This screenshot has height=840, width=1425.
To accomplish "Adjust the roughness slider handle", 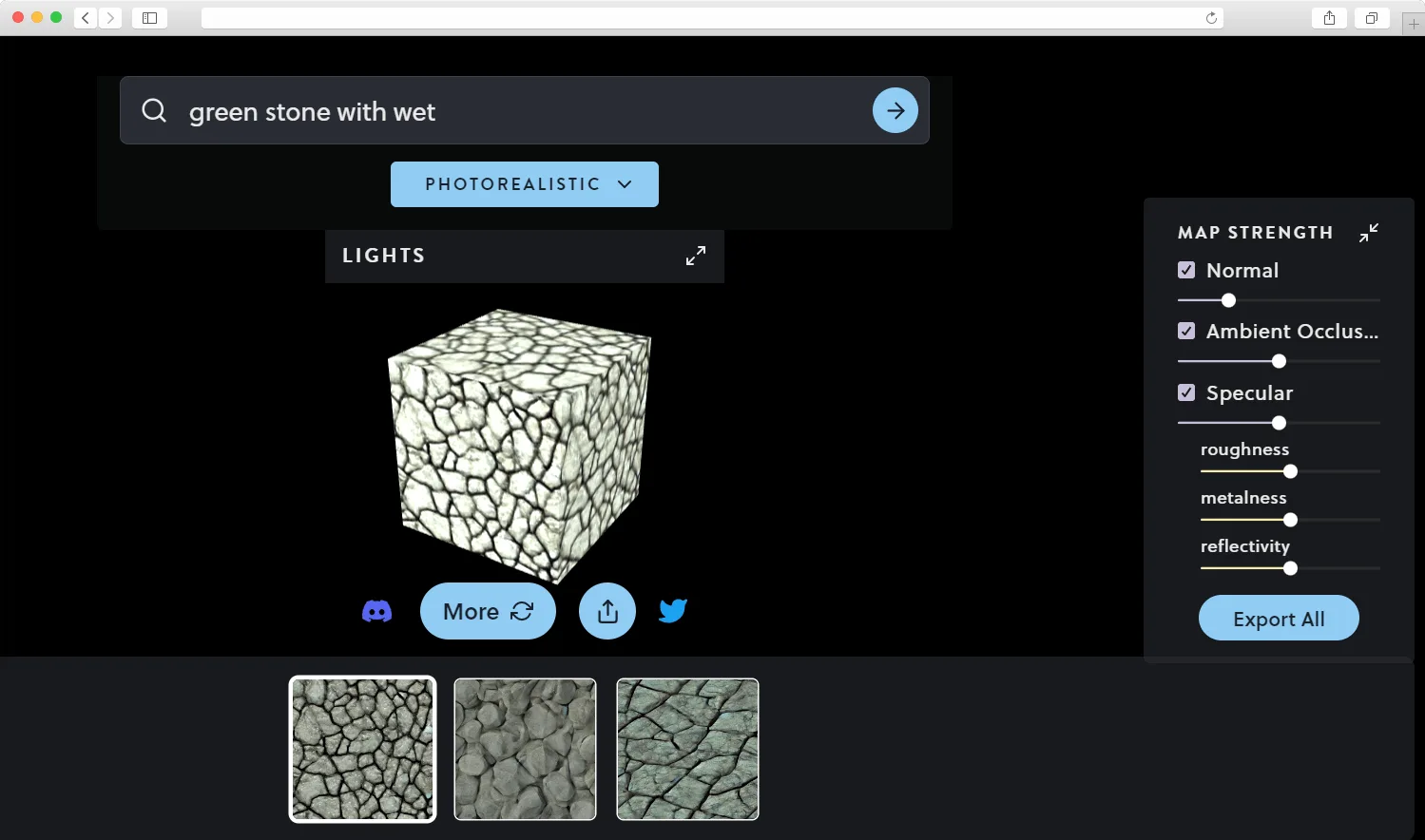I will click(x=1290, y=471).
